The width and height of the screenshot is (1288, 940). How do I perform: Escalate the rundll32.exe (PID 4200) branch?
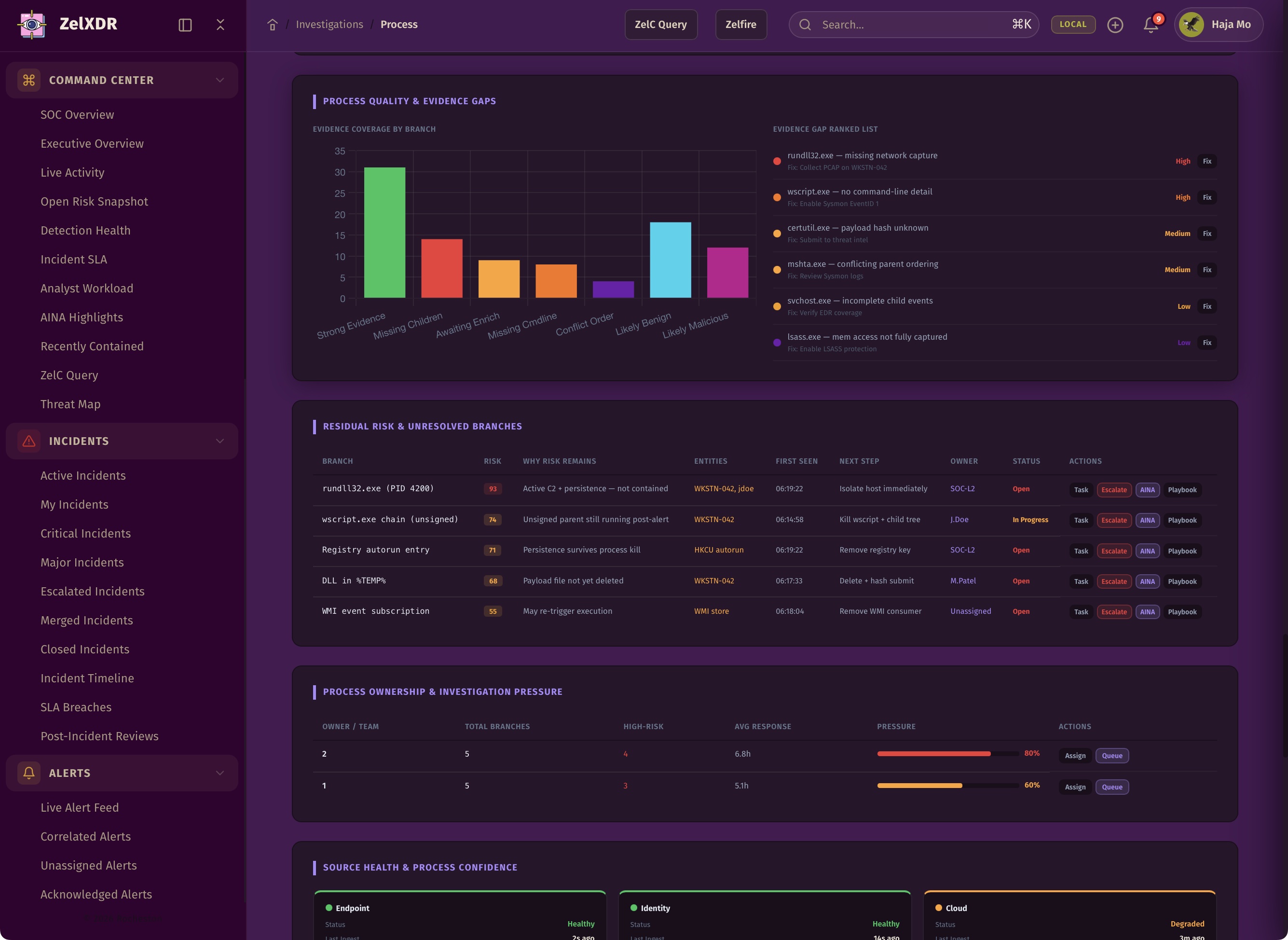1113,490
